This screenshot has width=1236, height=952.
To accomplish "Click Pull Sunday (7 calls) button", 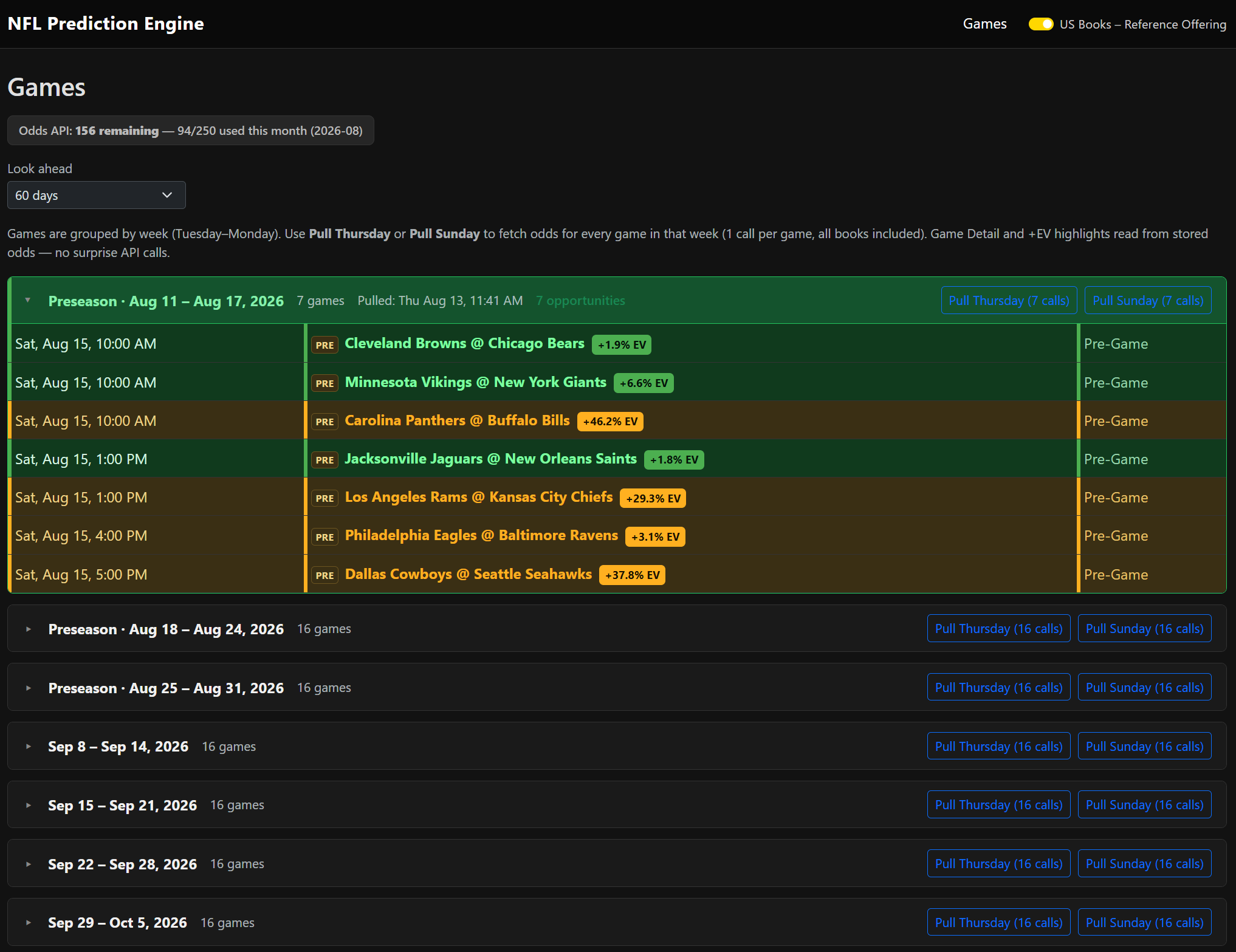I will coord(1147,300).
